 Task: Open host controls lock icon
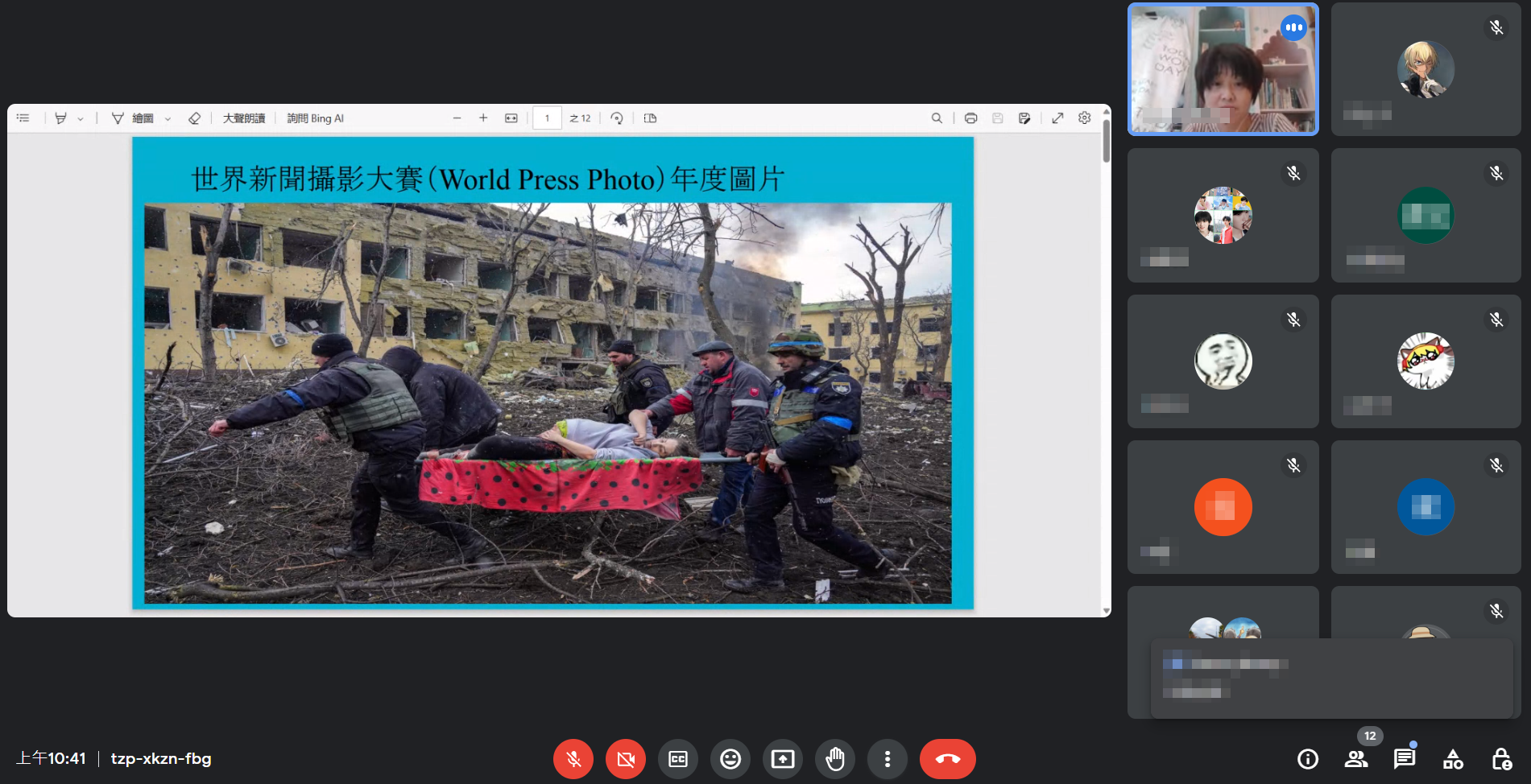1501,759
